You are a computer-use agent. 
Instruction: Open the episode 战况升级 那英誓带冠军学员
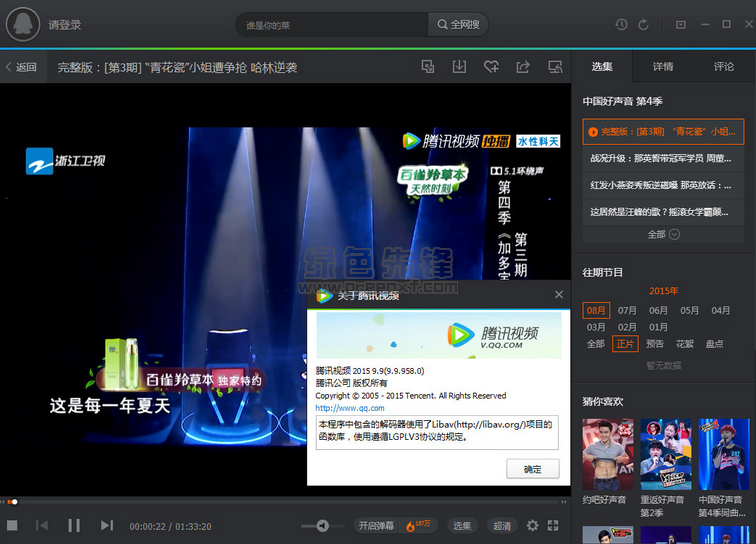(663, 158)
